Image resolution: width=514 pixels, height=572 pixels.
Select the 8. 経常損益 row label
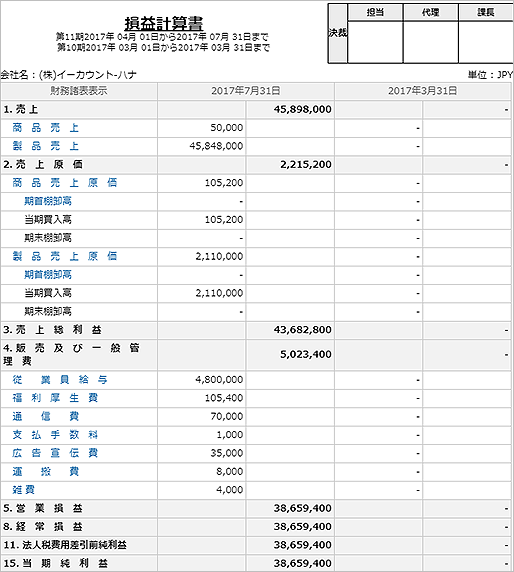[43, 526]
